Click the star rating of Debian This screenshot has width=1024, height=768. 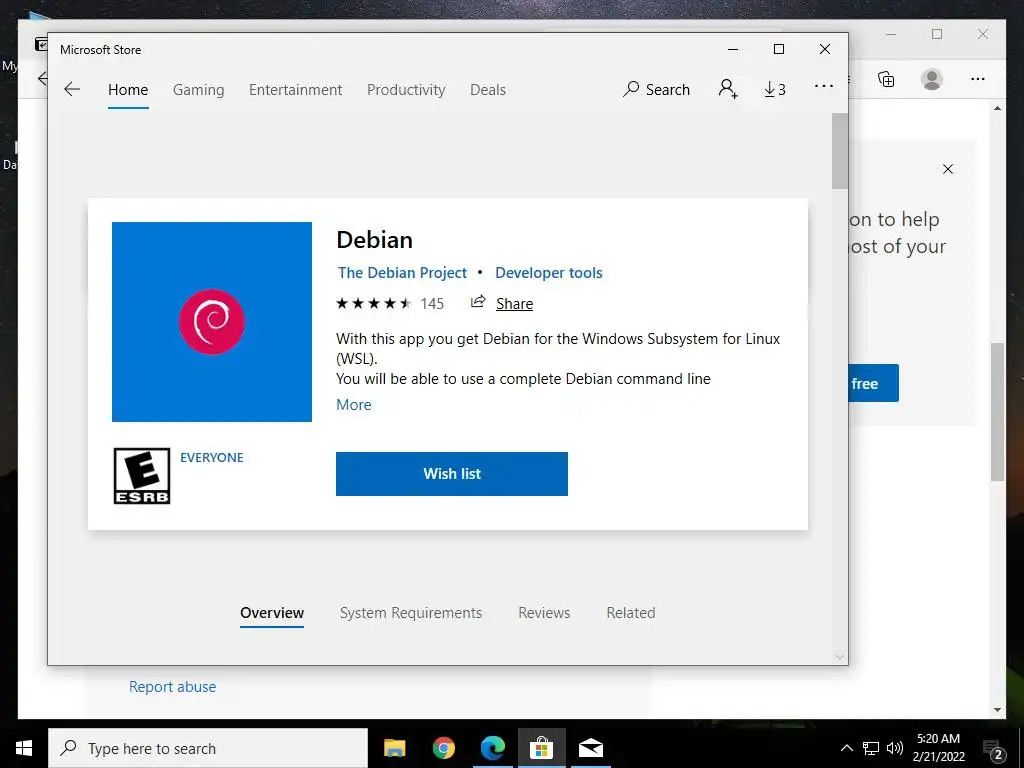373,303
